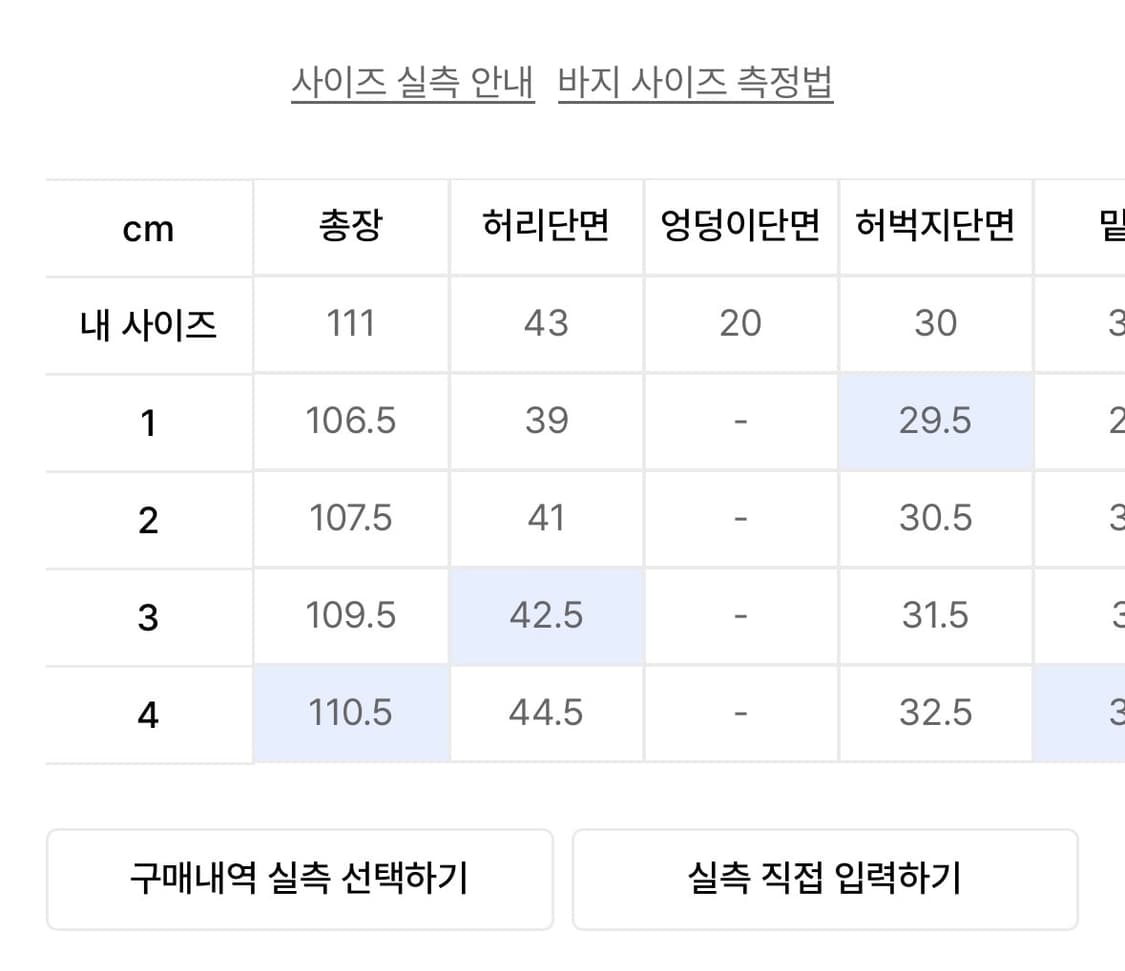Select the 허벅지단면 column header
Image resolution: width=1125 pixels, height=971 pixels.
pyautogui.click(x=935, y=228)
